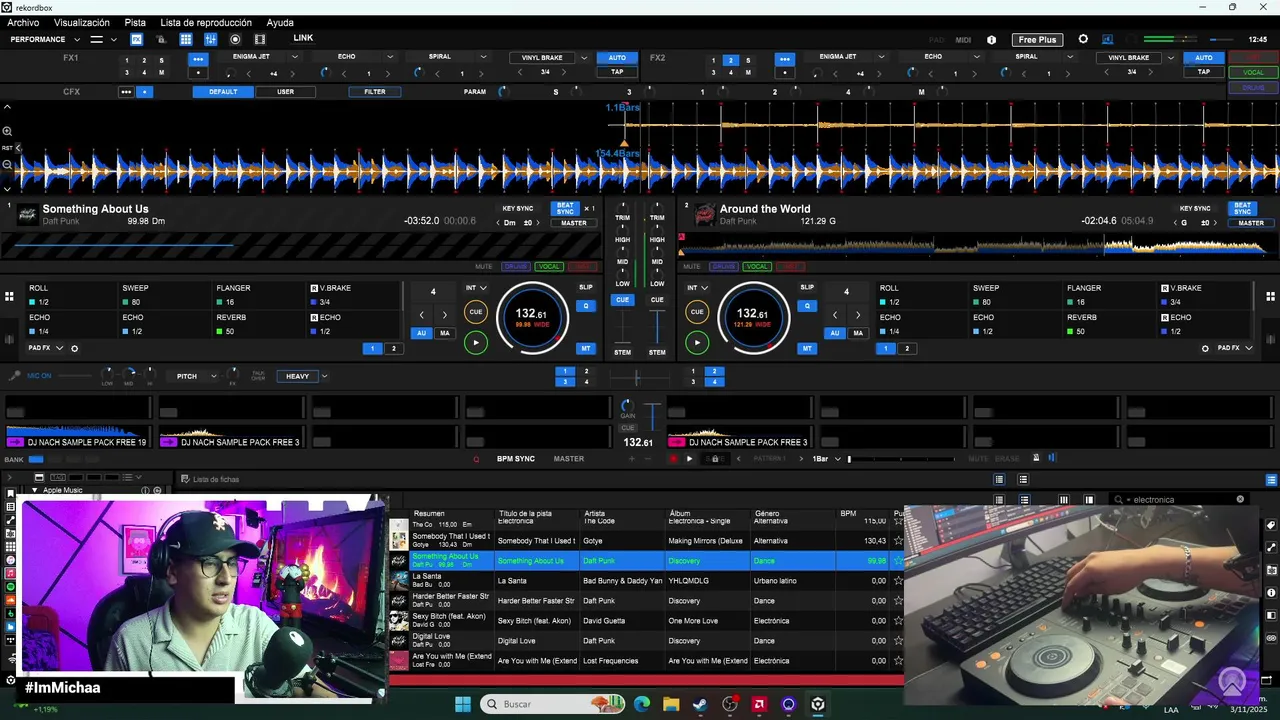
Task: Toggle deck 2 master tempo MT
Action: [807, 349]
